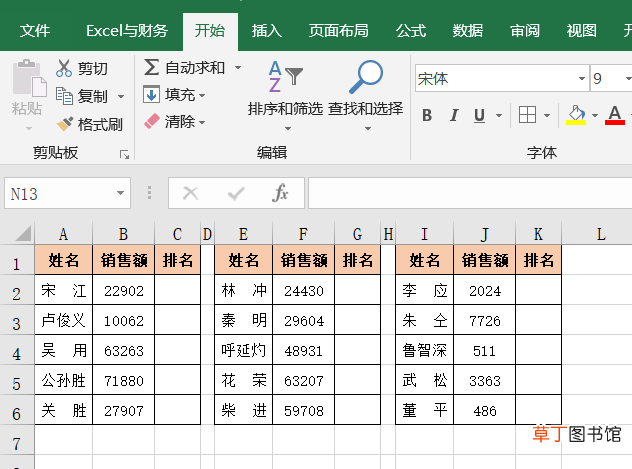Switch to 视图 View tab
Screen dimensions: 632x469
click(582, 31)
